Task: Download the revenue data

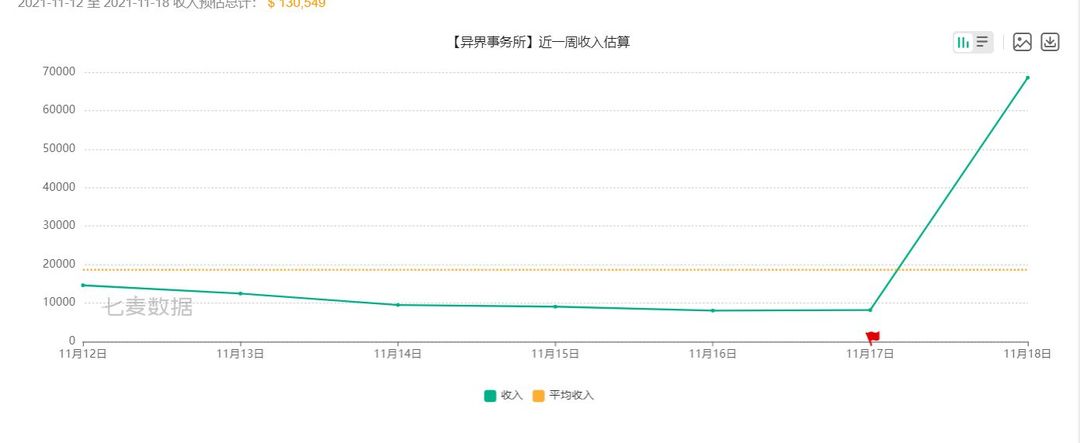Action: [1050, 42]
